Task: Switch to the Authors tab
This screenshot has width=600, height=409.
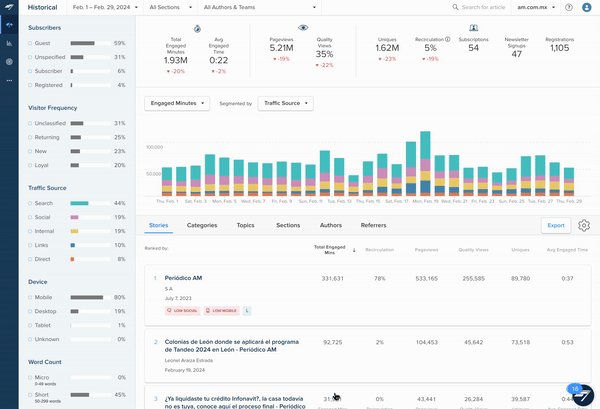Action: tap(331, 225)
